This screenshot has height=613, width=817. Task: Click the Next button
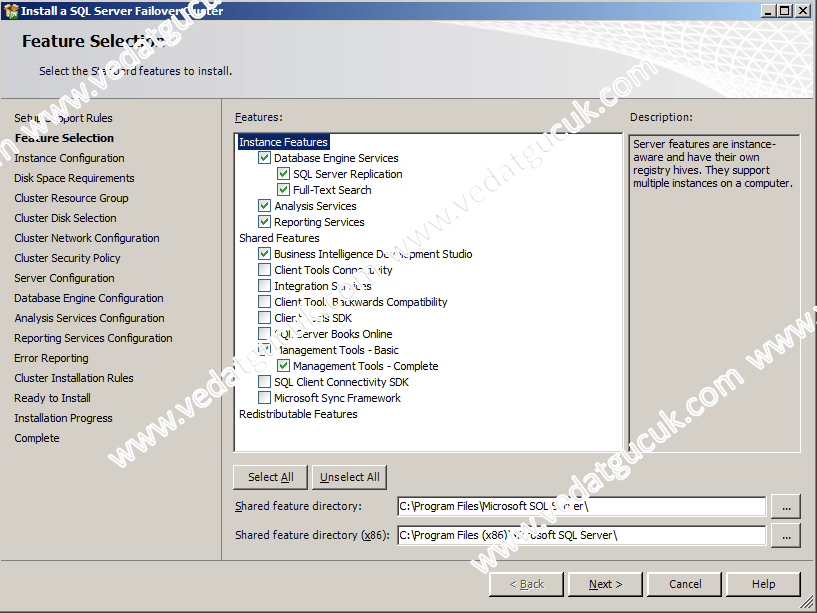(605, 584)
